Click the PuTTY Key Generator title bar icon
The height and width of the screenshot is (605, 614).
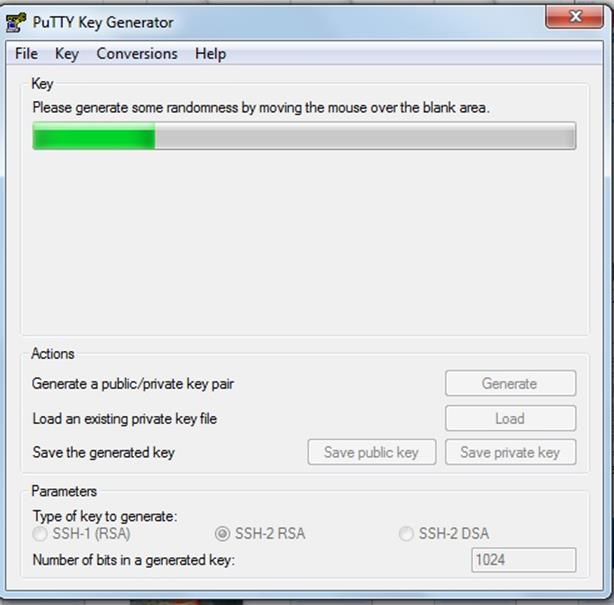16,22
